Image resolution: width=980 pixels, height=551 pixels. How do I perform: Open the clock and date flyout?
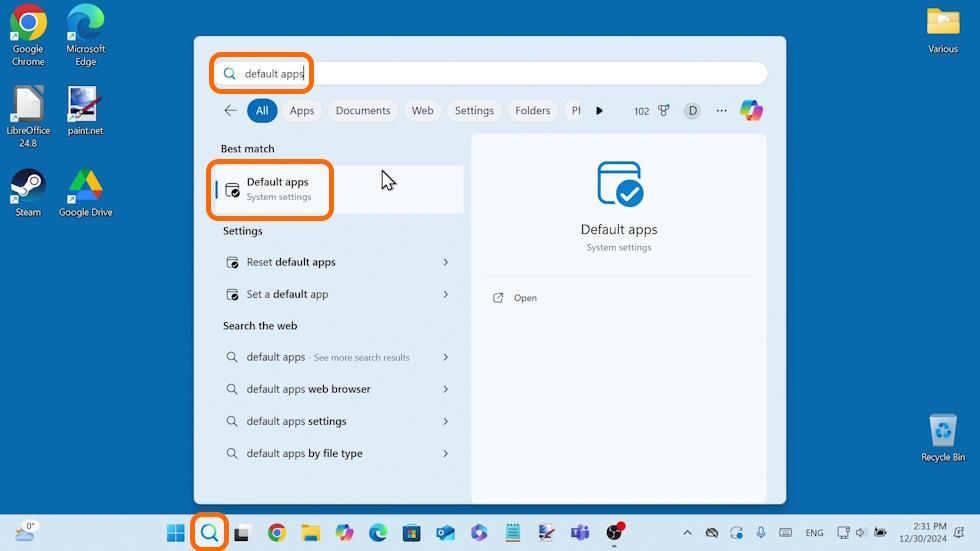pyautogui.click(x=923, y=532)
